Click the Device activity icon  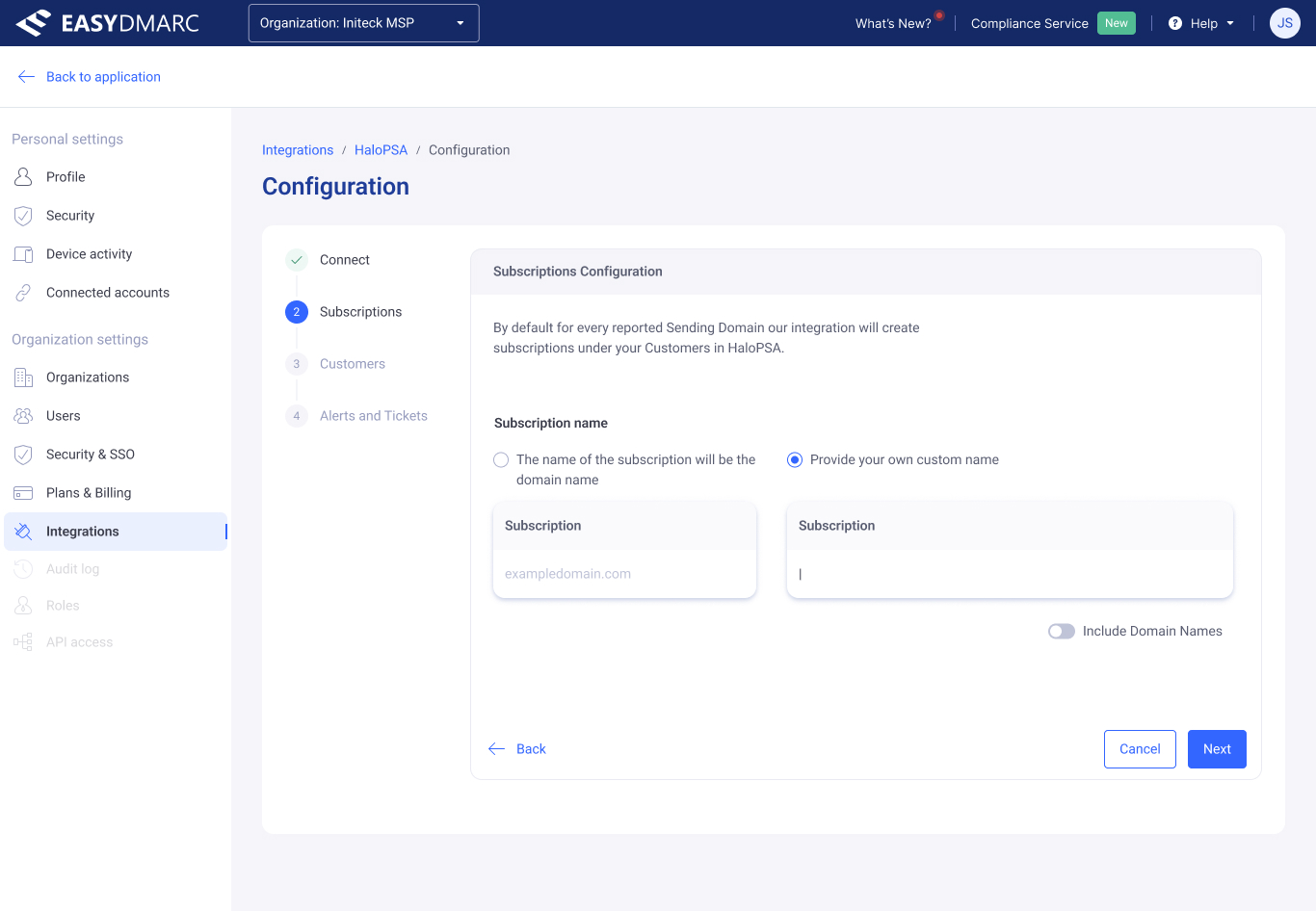click(x=23, y=254)
